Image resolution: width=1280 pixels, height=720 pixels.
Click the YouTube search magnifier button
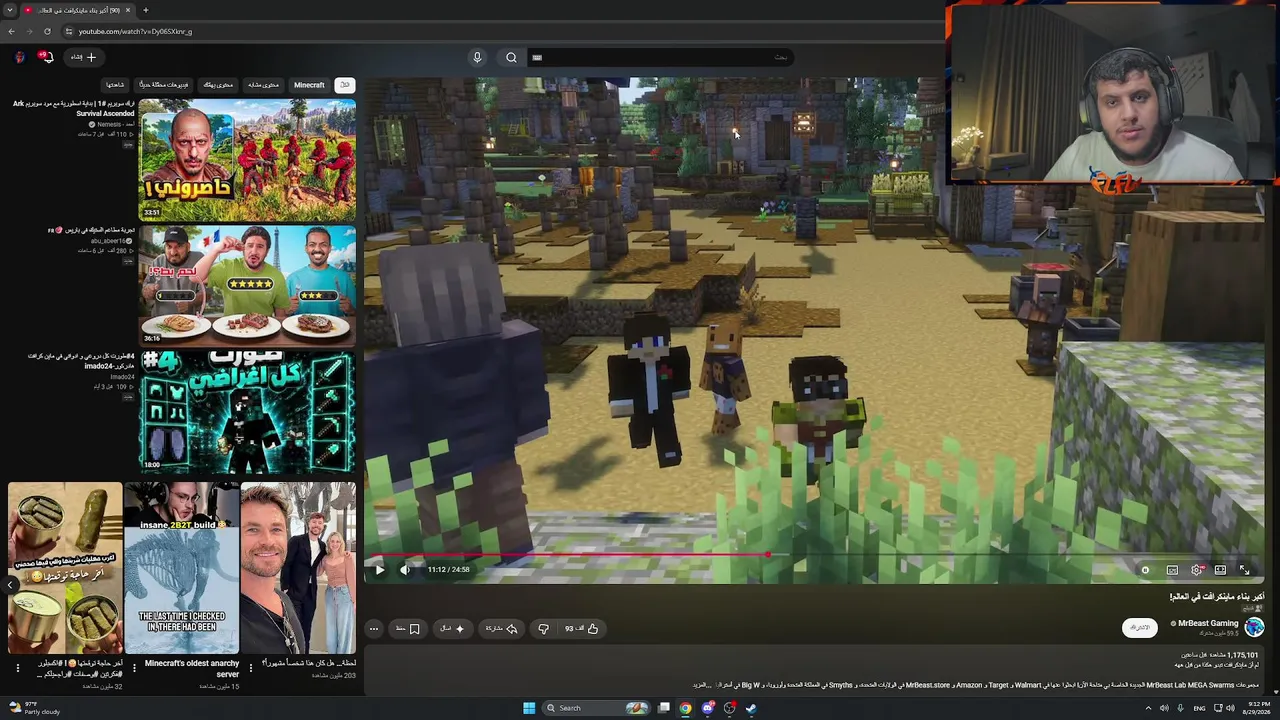(511, 57)
